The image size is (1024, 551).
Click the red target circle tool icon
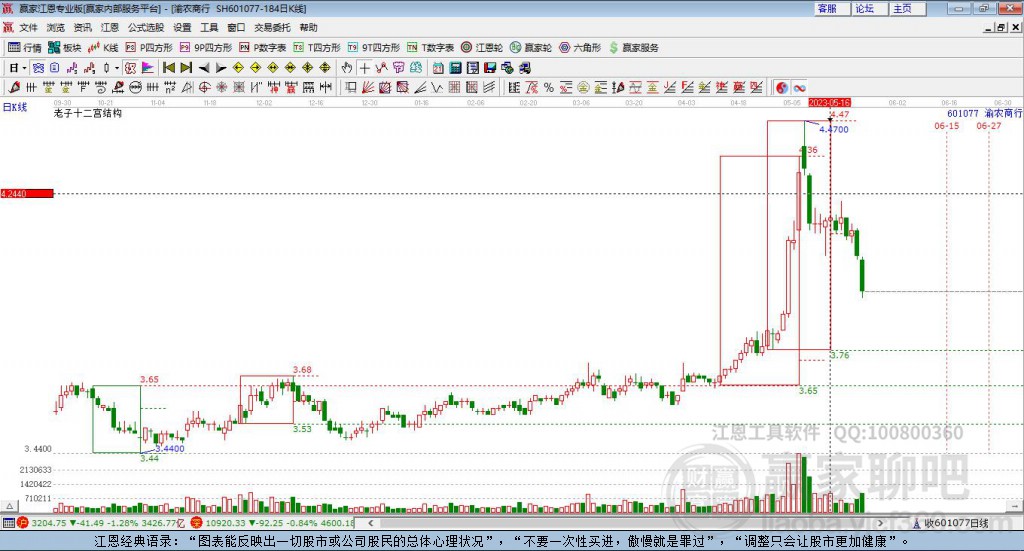[204, 87]
